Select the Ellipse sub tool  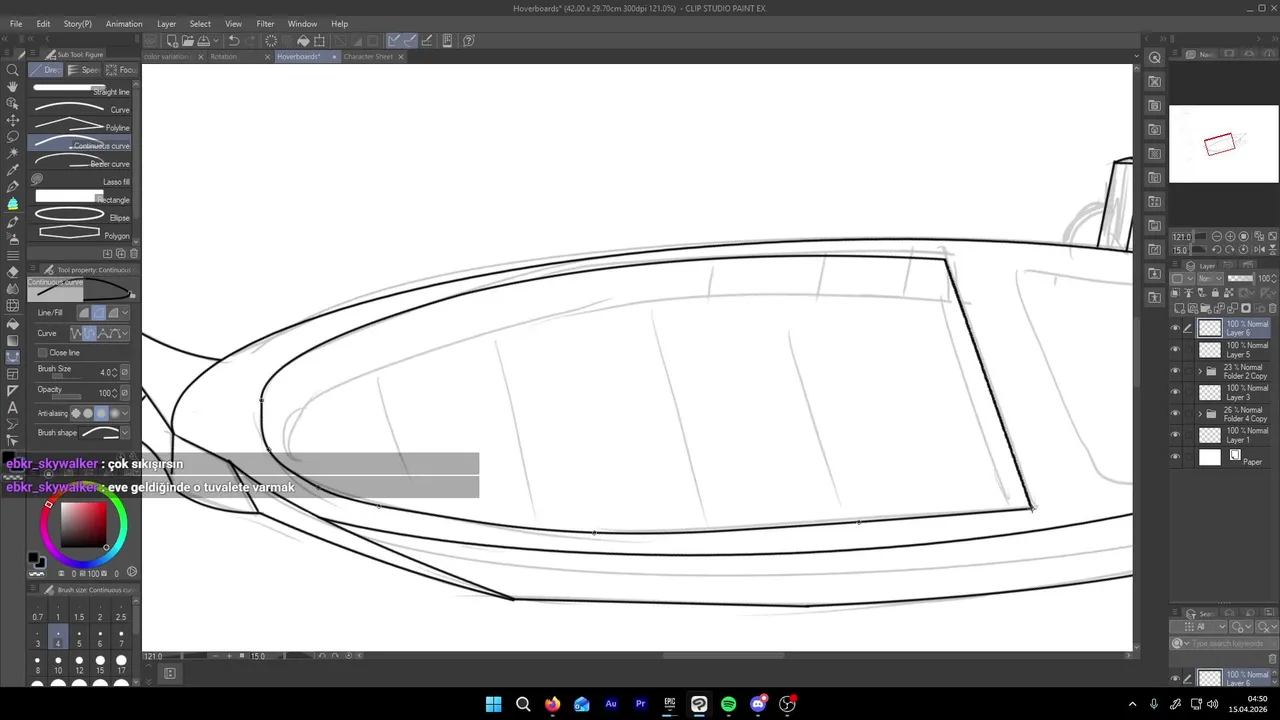(82, 216)
